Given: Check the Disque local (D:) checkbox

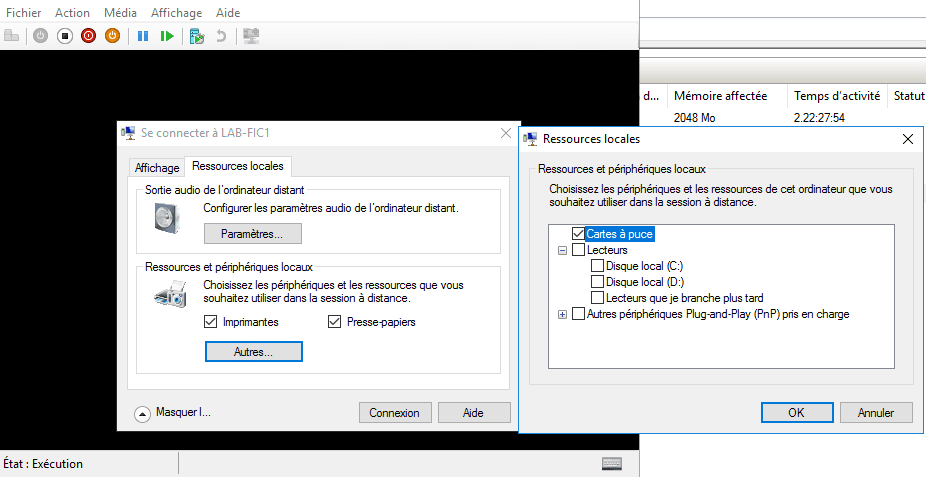Looking at the screenshot, I should tap(598, 282).
